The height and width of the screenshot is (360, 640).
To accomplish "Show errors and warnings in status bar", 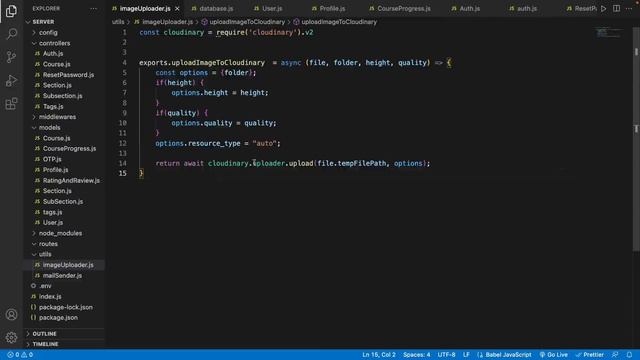I will pos(20,355).
